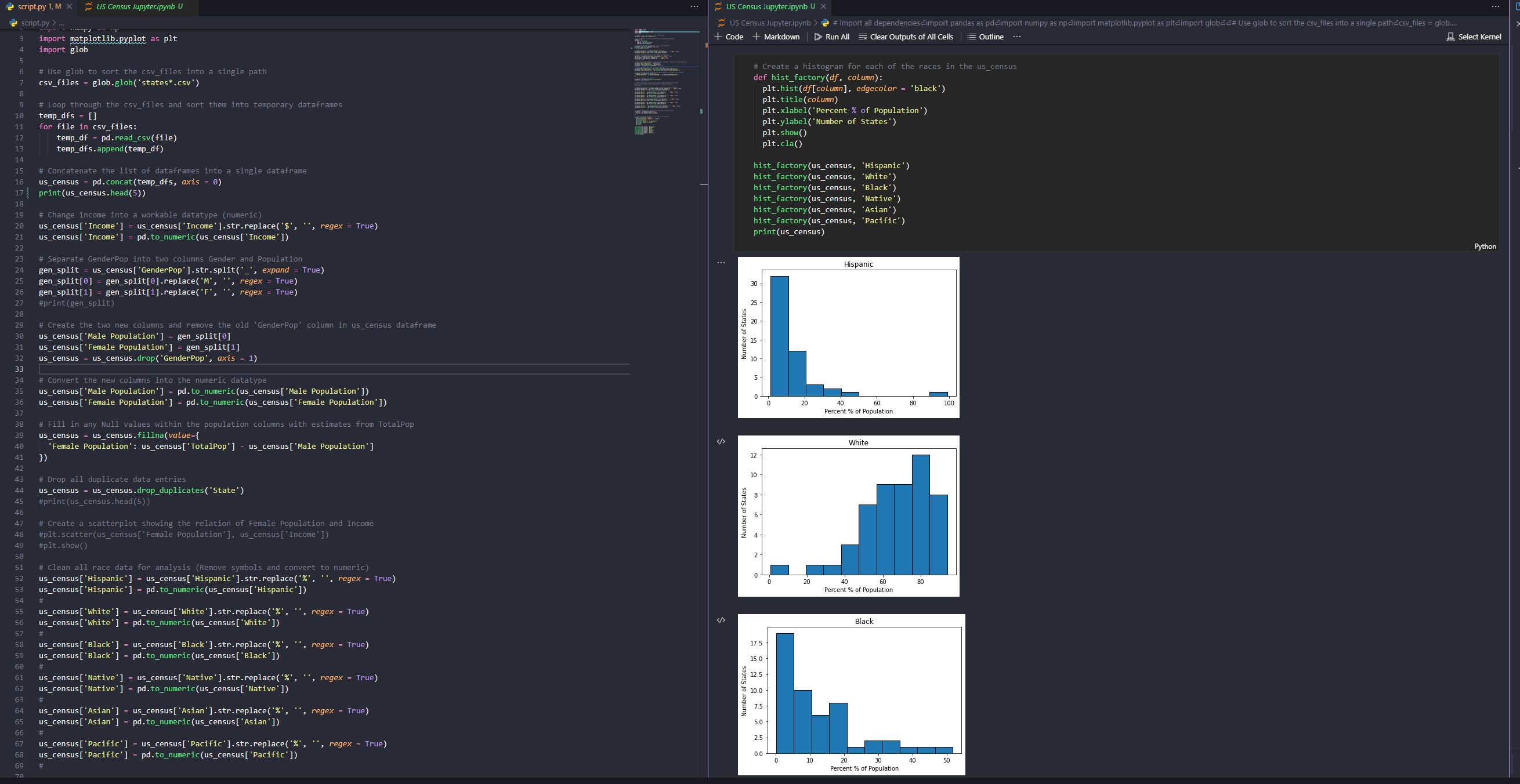The height and width of the screenshot is (784, 1520).
Task: Open the notebook Outline
Action: click(x=986, y=37)
